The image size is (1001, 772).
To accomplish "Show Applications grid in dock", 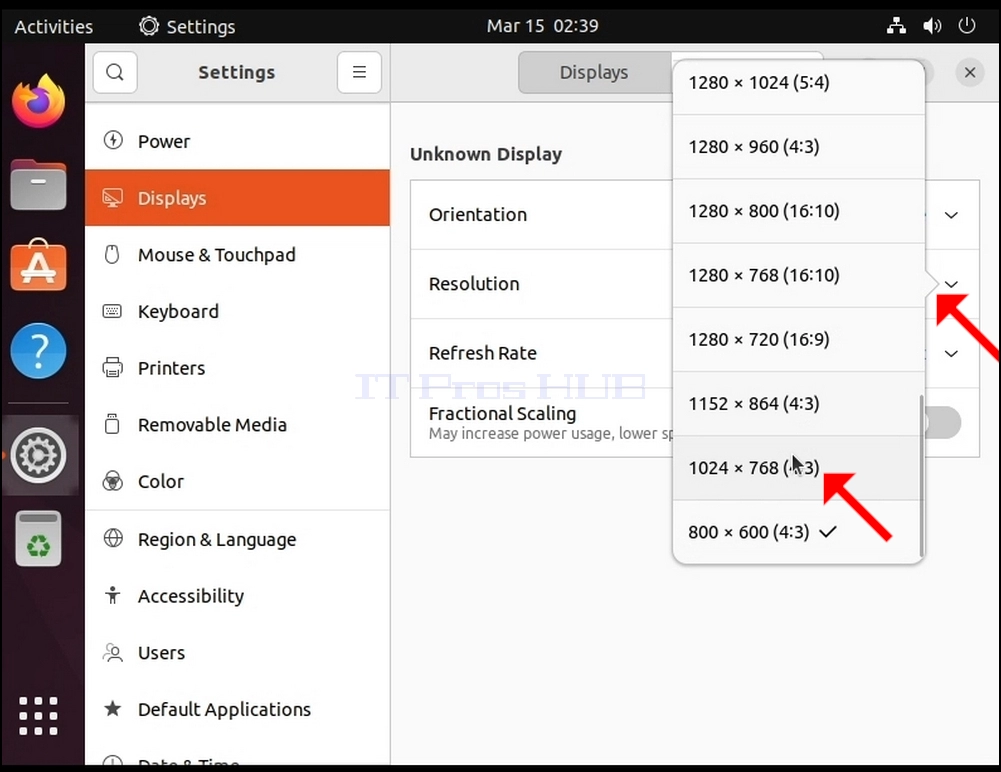I will [x=38, y=716].
